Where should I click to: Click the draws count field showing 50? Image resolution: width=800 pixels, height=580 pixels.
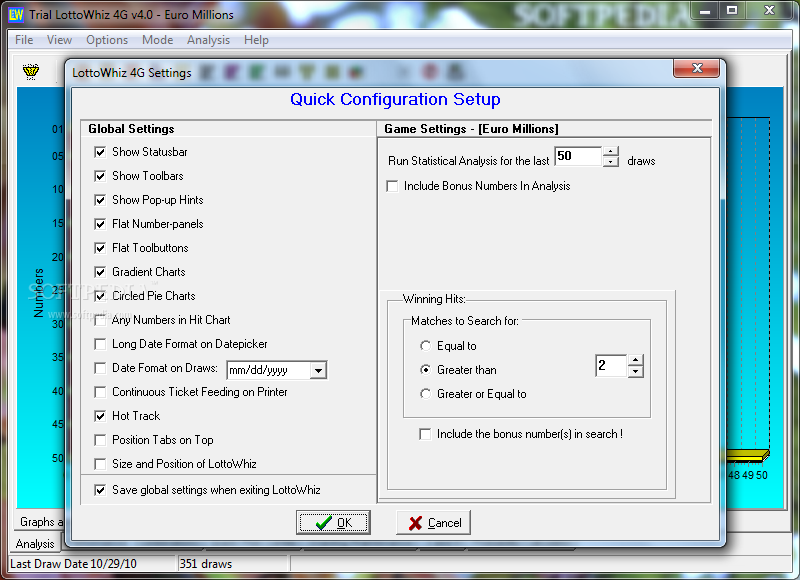(x=578, y=156)
